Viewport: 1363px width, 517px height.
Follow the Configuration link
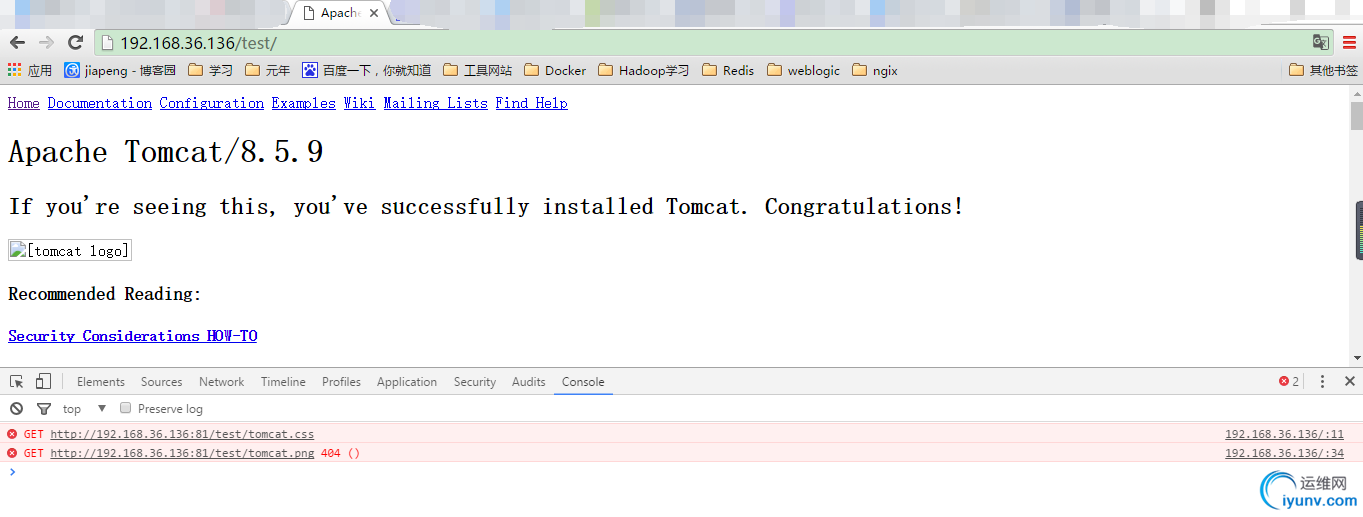(212, 103)
